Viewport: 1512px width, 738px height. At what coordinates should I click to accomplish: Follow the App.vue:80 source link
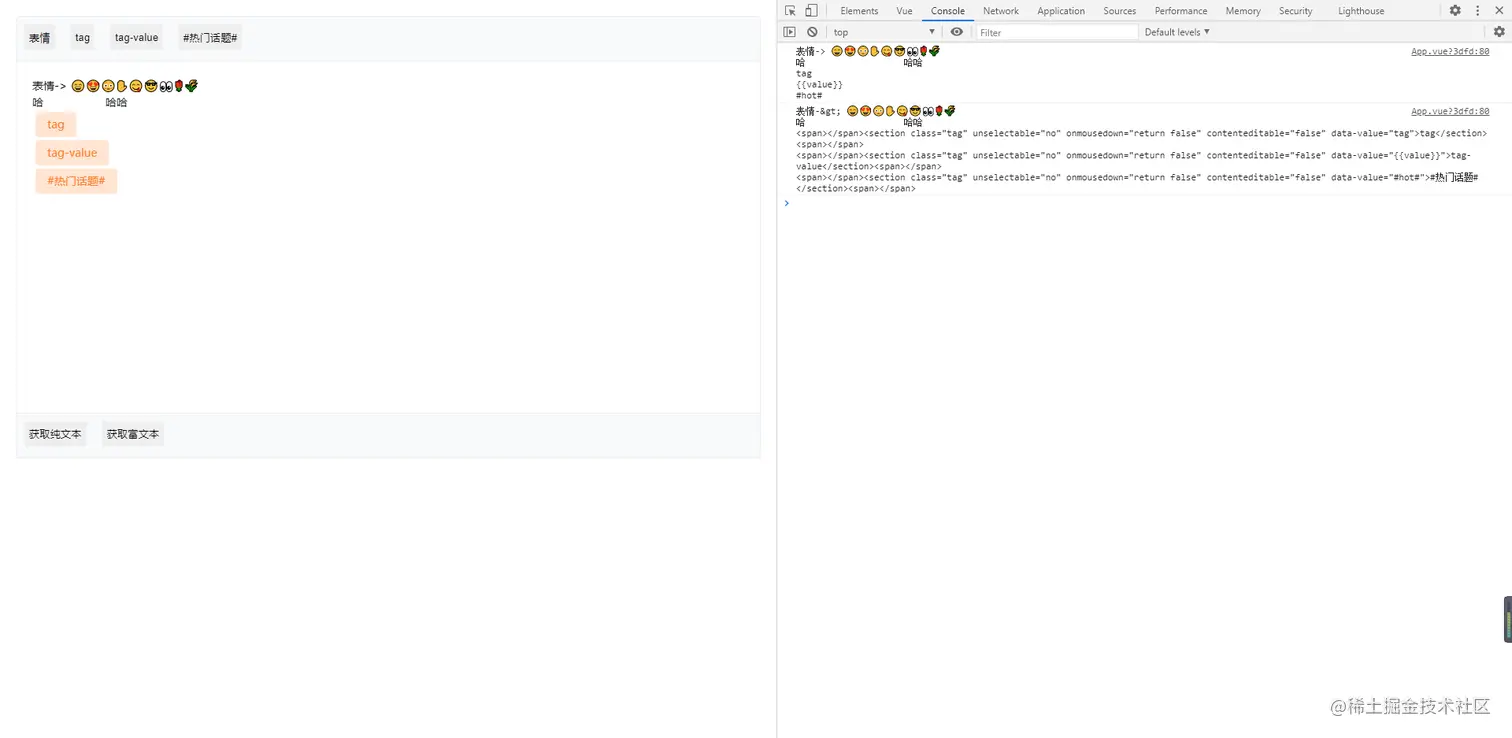click(1450, 51)
